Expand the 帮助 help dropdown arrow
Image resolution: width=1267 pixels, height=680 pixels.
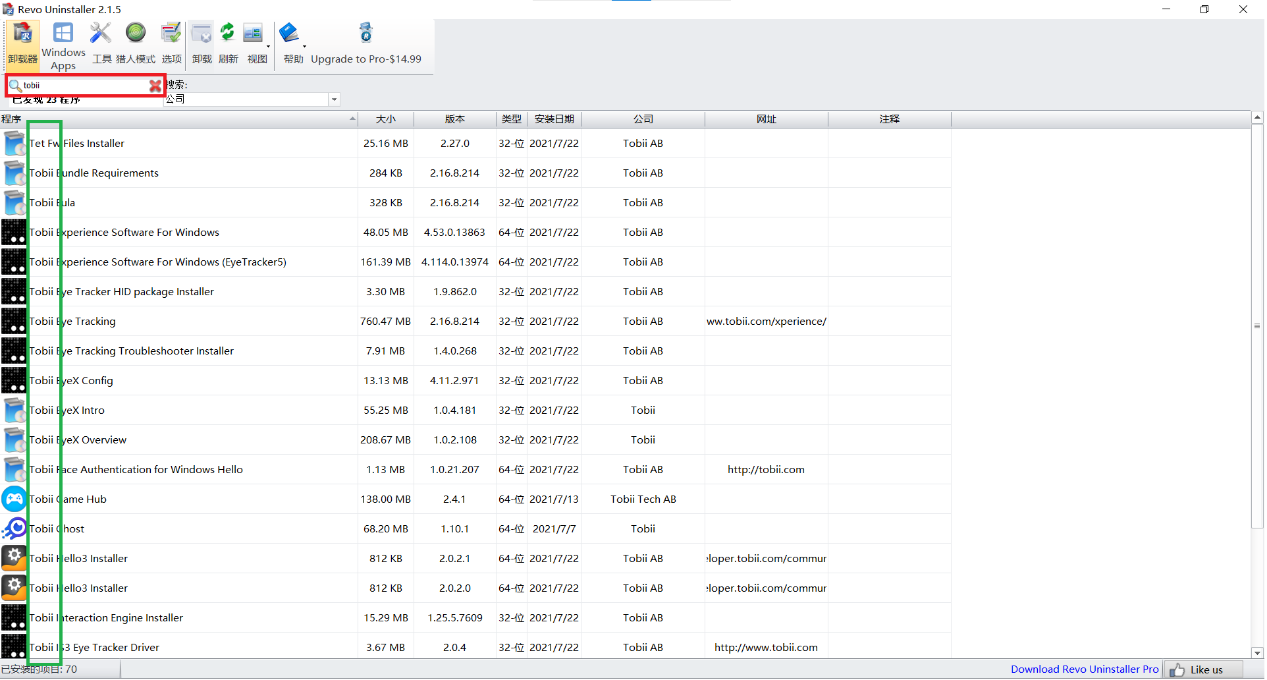click(x=304, y=46)
